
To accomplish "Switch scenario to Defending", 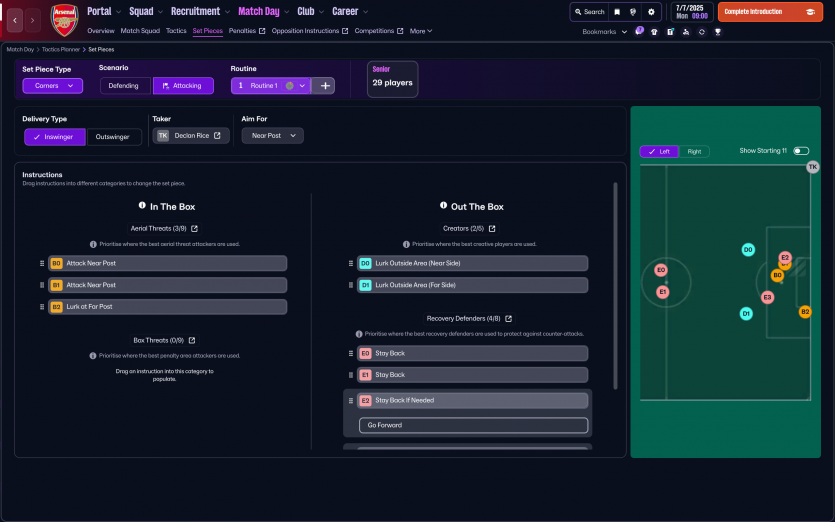I will pos(124,86).
